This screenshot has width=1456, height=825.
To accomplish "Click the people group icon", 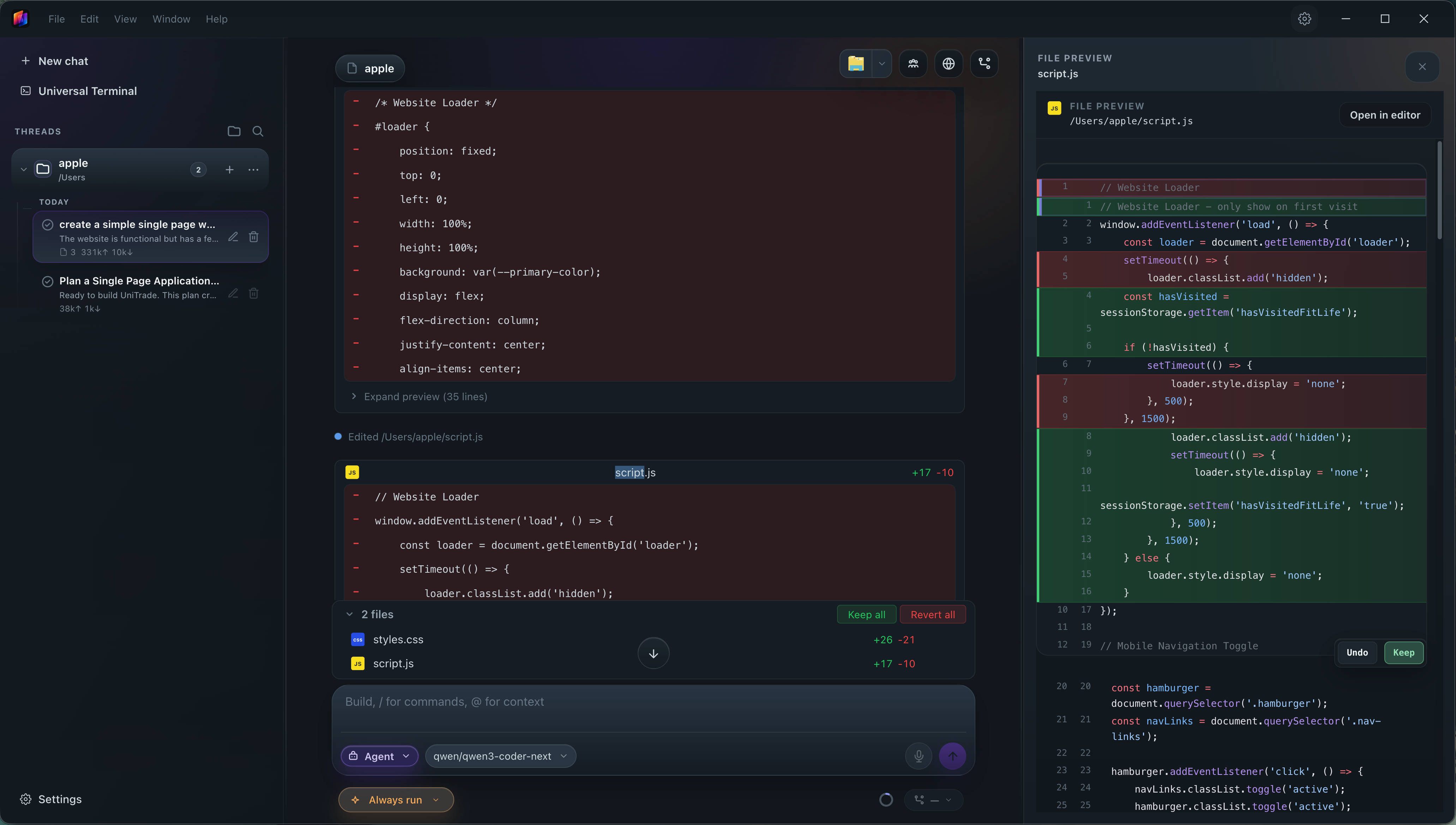I will click(x=913, y=64).
